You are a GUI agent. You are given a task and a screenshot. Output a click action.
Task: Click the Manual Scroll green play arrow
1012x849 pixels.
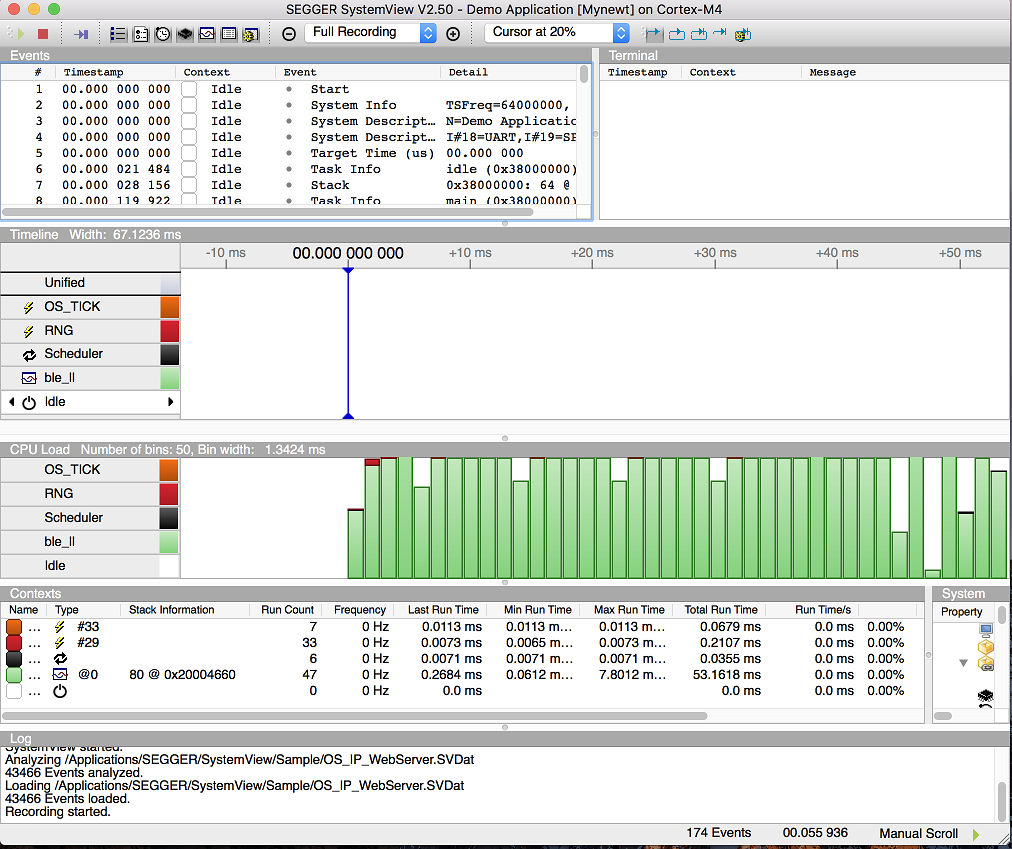[x=976, y=834]
